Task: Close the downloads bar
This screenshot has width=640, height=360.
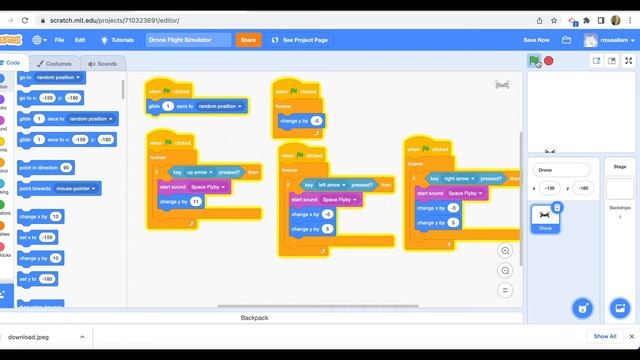Action: point(631,336)
